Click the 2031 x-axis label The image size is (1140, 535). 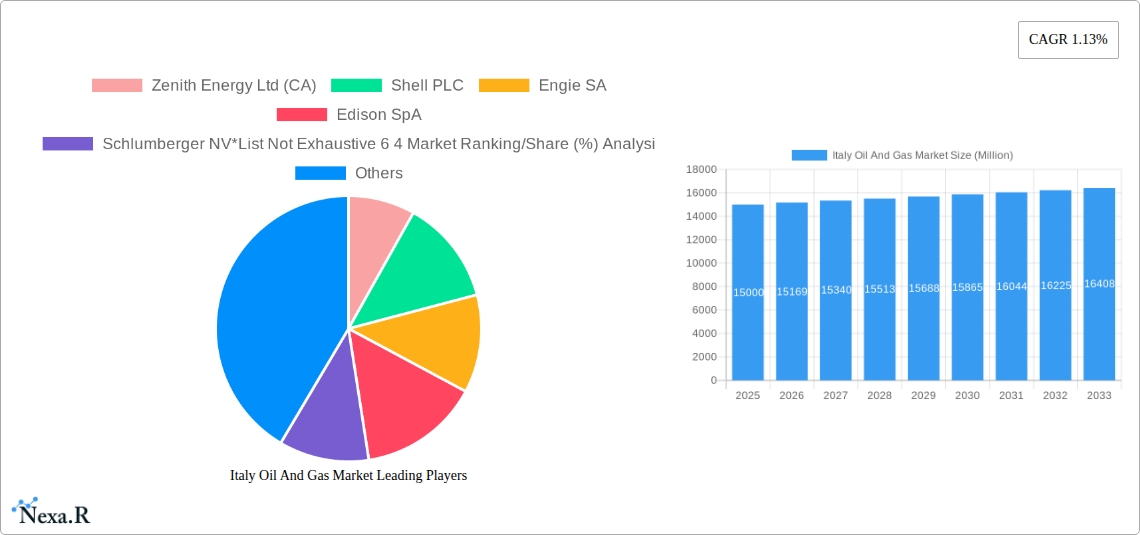coord(1011,395)
